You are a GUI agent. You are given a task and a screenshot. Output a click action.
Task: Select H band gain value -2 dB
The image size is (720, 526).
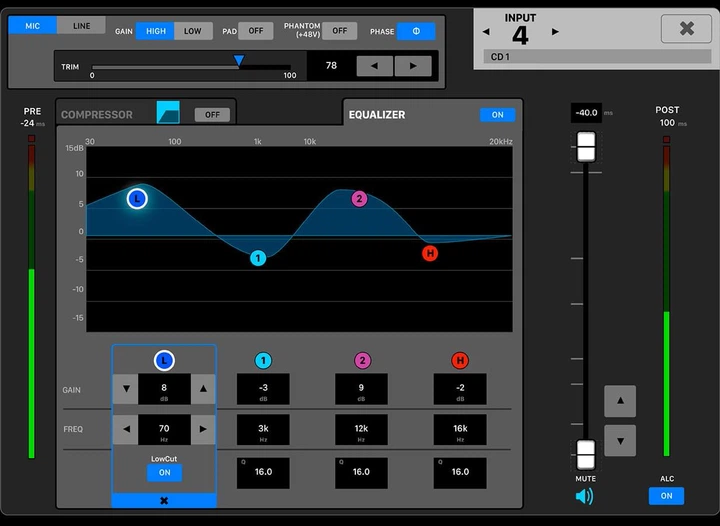pos(460,389)
